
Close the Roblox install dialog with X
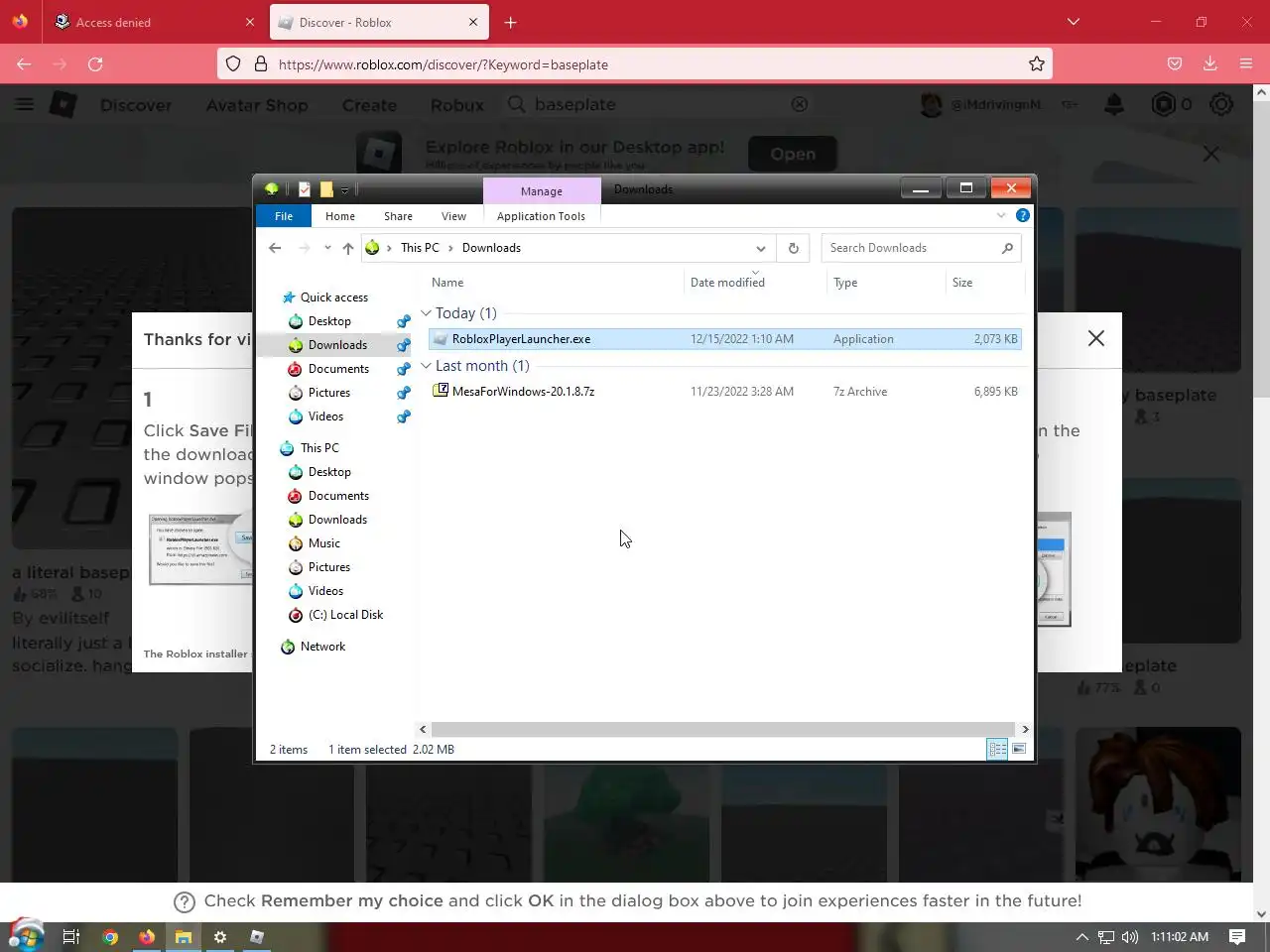coord(1096,338)
